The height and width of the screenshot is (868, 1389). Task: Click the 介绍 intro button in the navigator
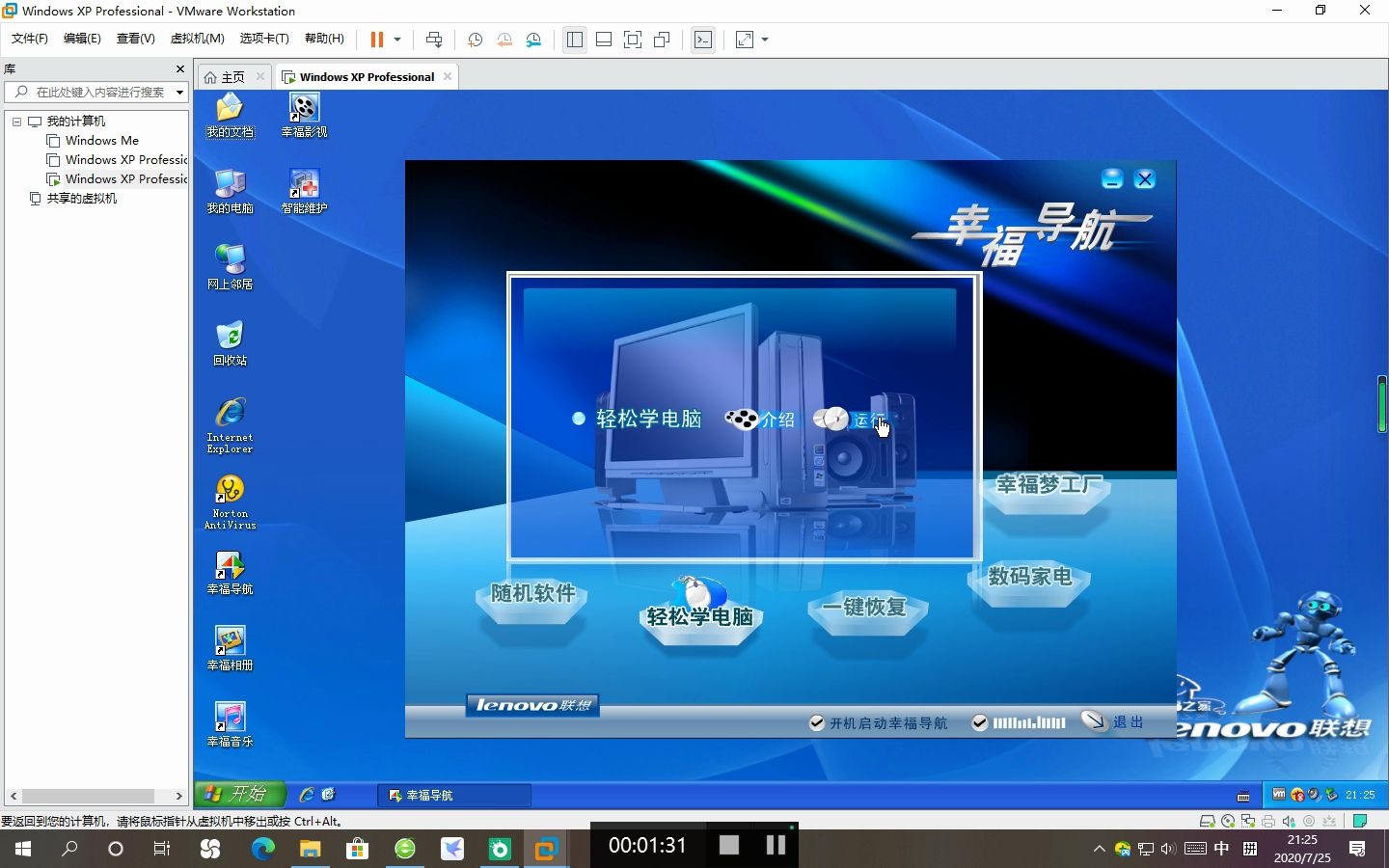tap(761, 420)
